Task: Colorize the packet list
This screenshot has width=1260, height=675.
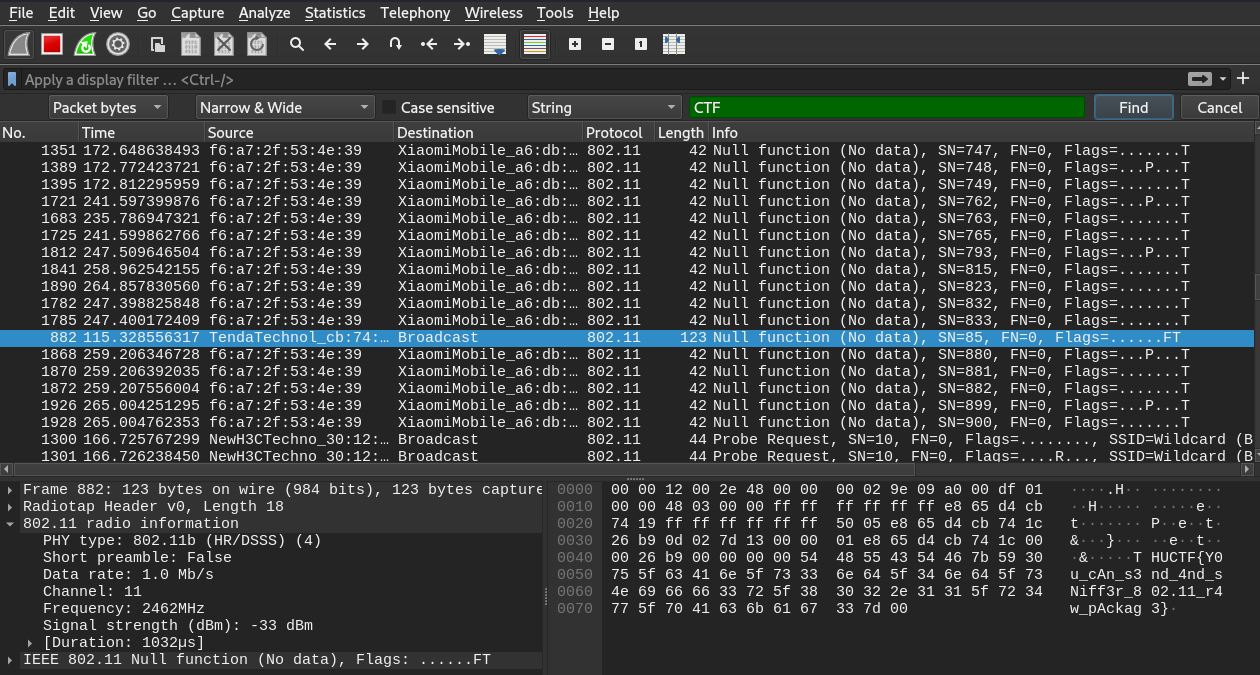Action: pyautogui.click(x=534, y=43)
